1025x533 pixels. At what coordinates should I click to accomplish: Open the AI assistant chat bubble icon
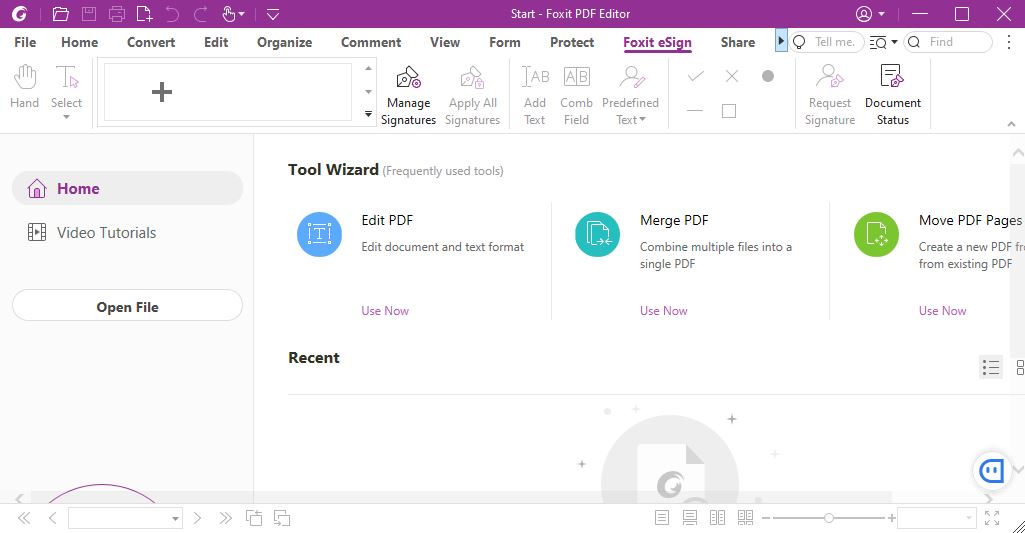[x=992, y=470]
